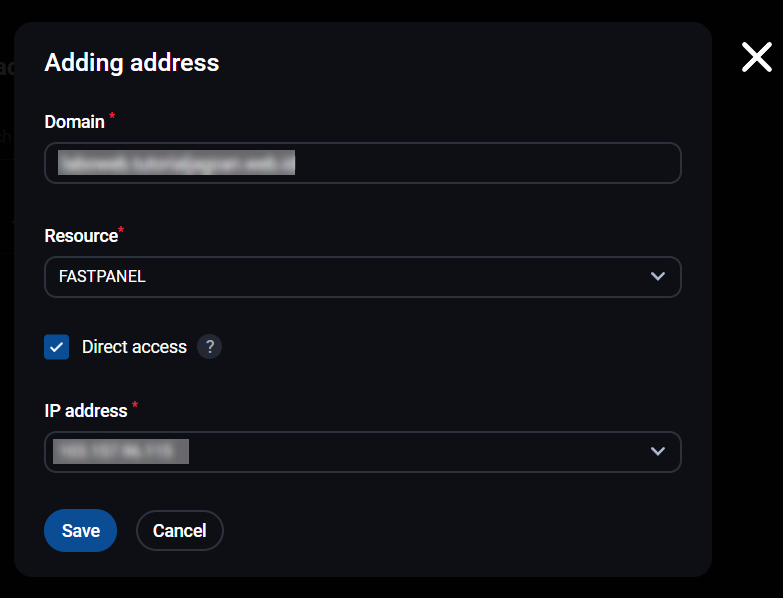Open the Direct access help question mark
Viewport: 783px width, 598px height.
pyautogui.click(x=209, y=346)
